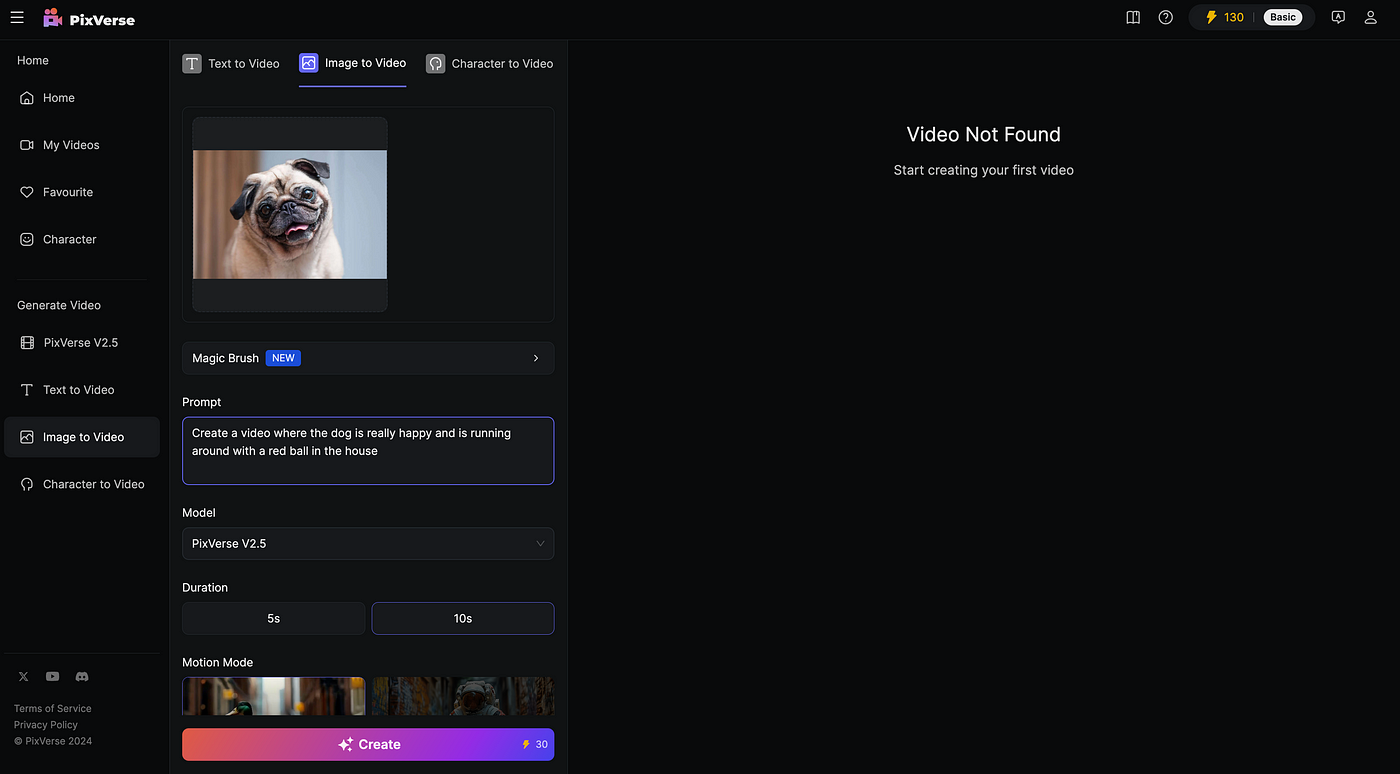1400x774 pixels.
Task: Click the PixVerse logo
Action: click(x=89, y=18)
